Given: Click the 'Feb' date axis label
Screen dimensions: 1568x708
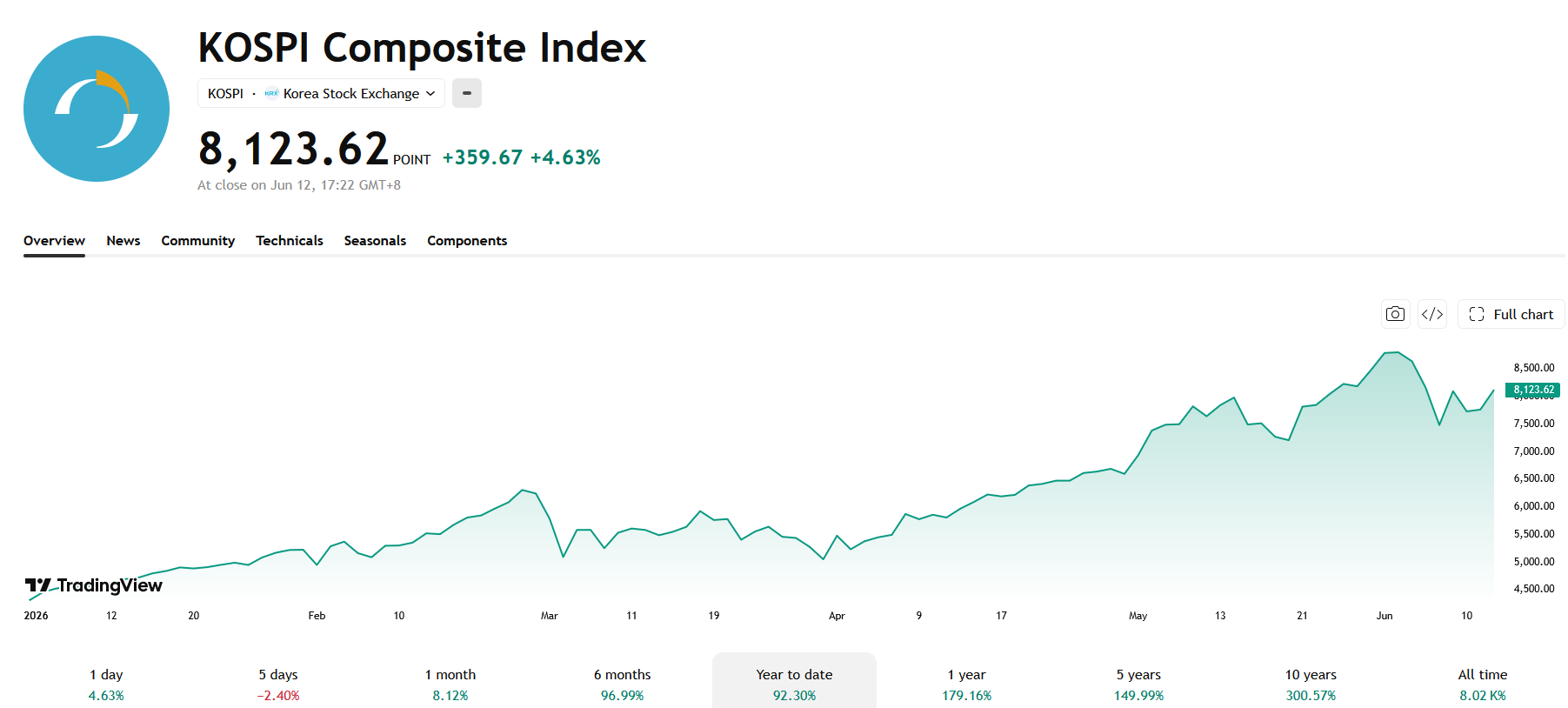Looking at the screenshot, I should 317,616.
